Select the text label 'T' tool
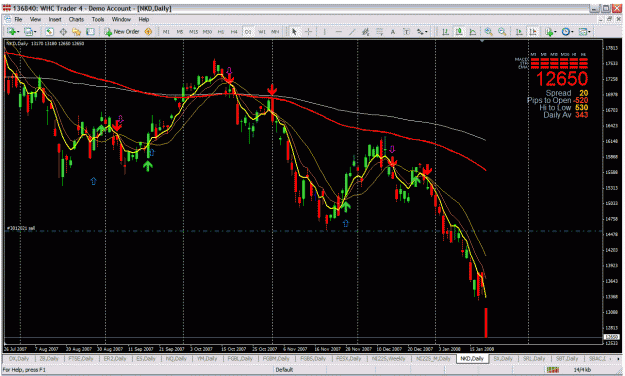This screenshot has height=376, width=625. (407, 31)
